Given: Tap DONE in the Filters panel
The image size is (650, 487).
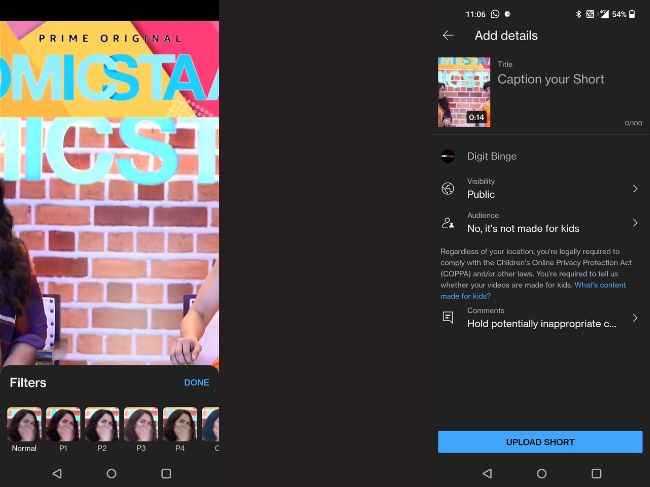Looking at the screenshot, I should pos(196,383).
